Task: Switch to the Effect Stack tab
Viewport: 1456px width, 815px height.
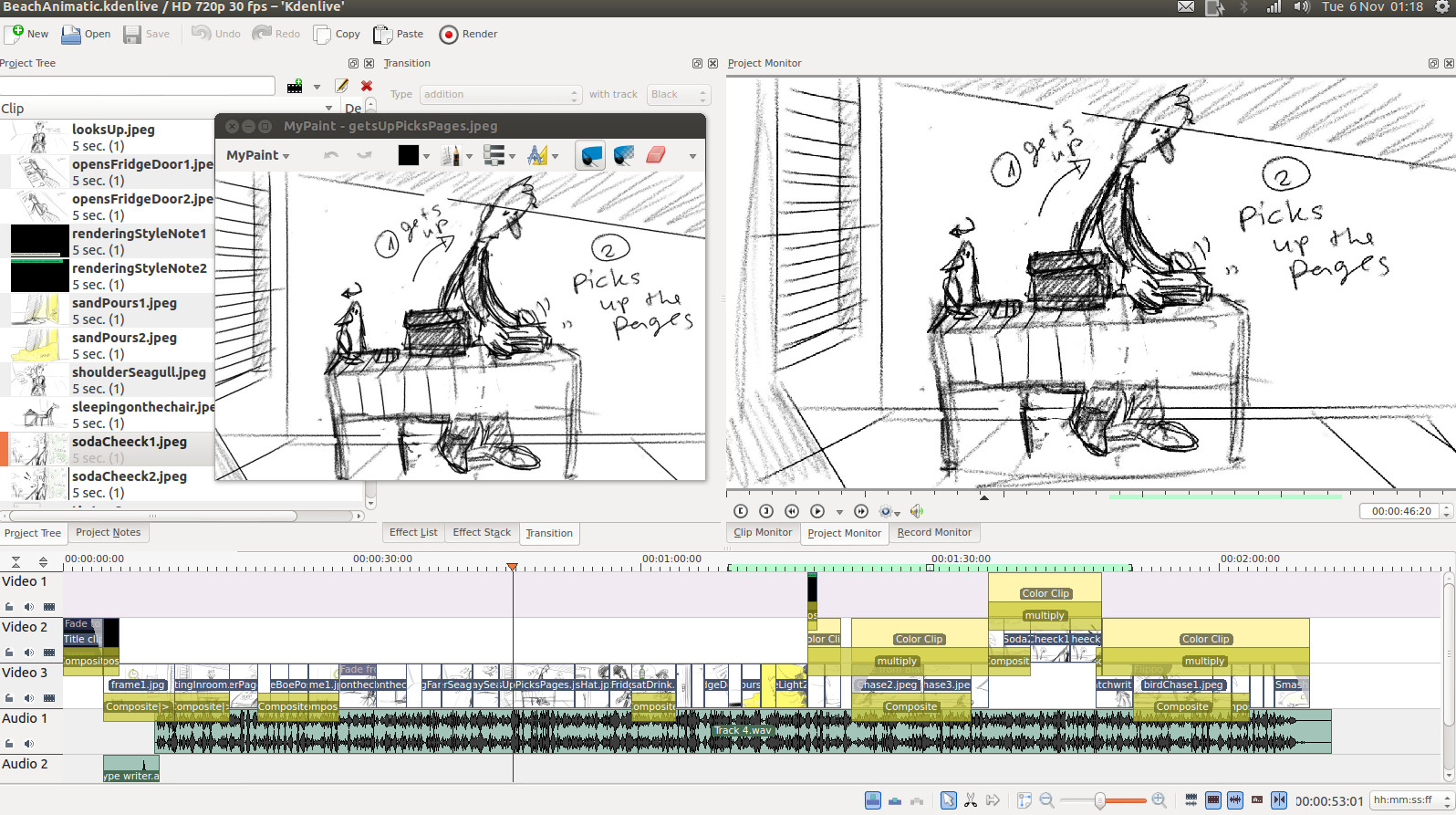Action: (x=482, y=532)
